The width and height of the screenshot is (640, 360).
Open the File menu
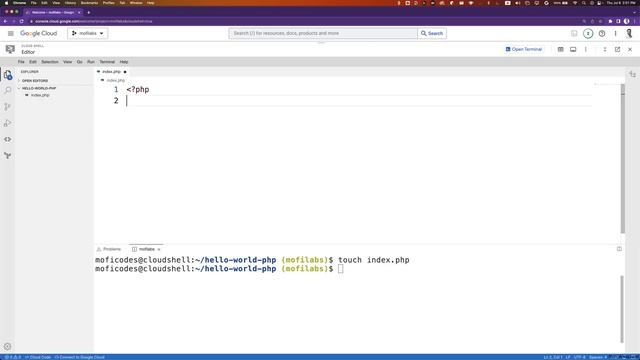click(21, 62)
